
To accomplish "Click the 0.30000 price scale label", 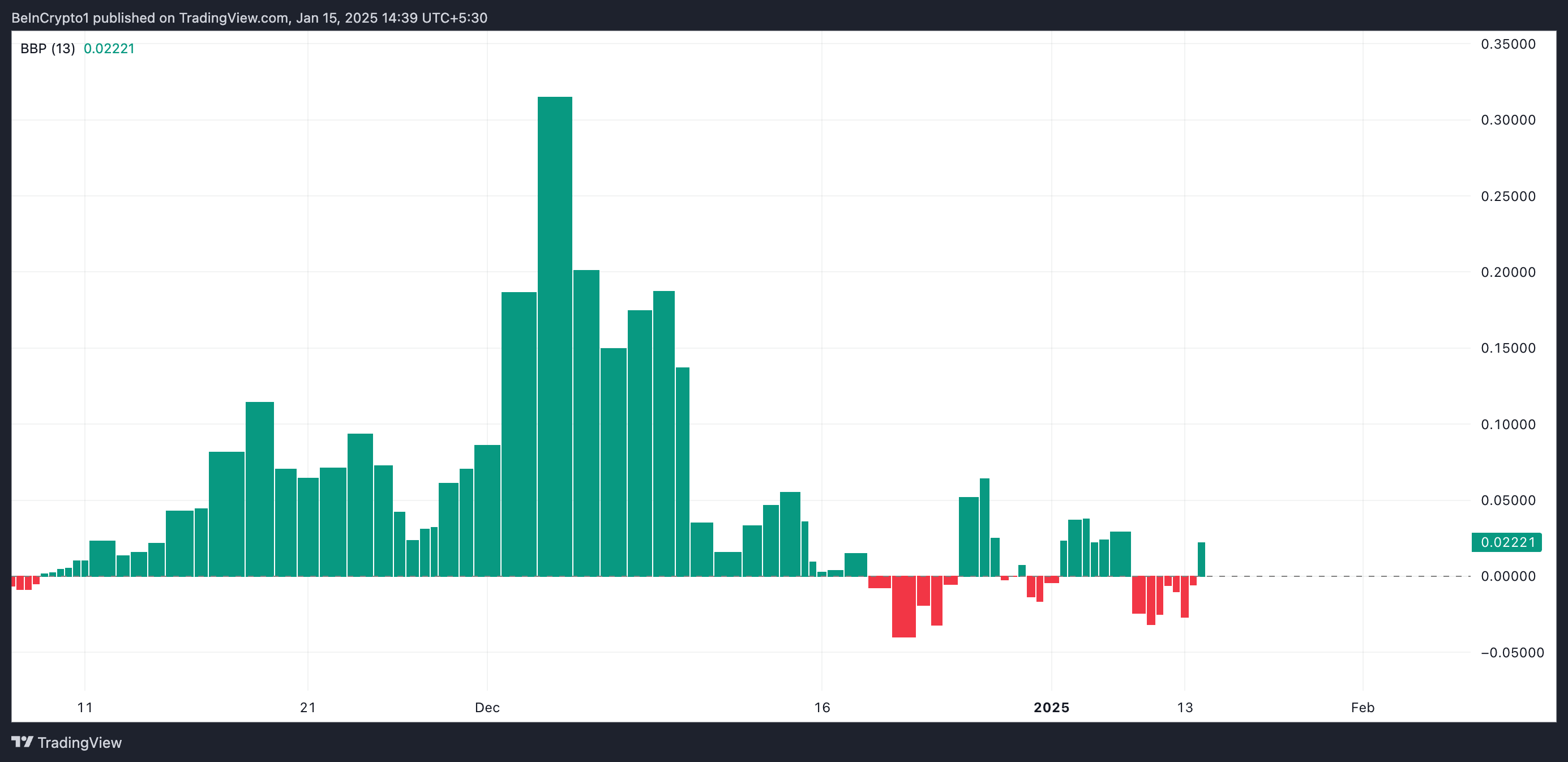I will 1508,120.
